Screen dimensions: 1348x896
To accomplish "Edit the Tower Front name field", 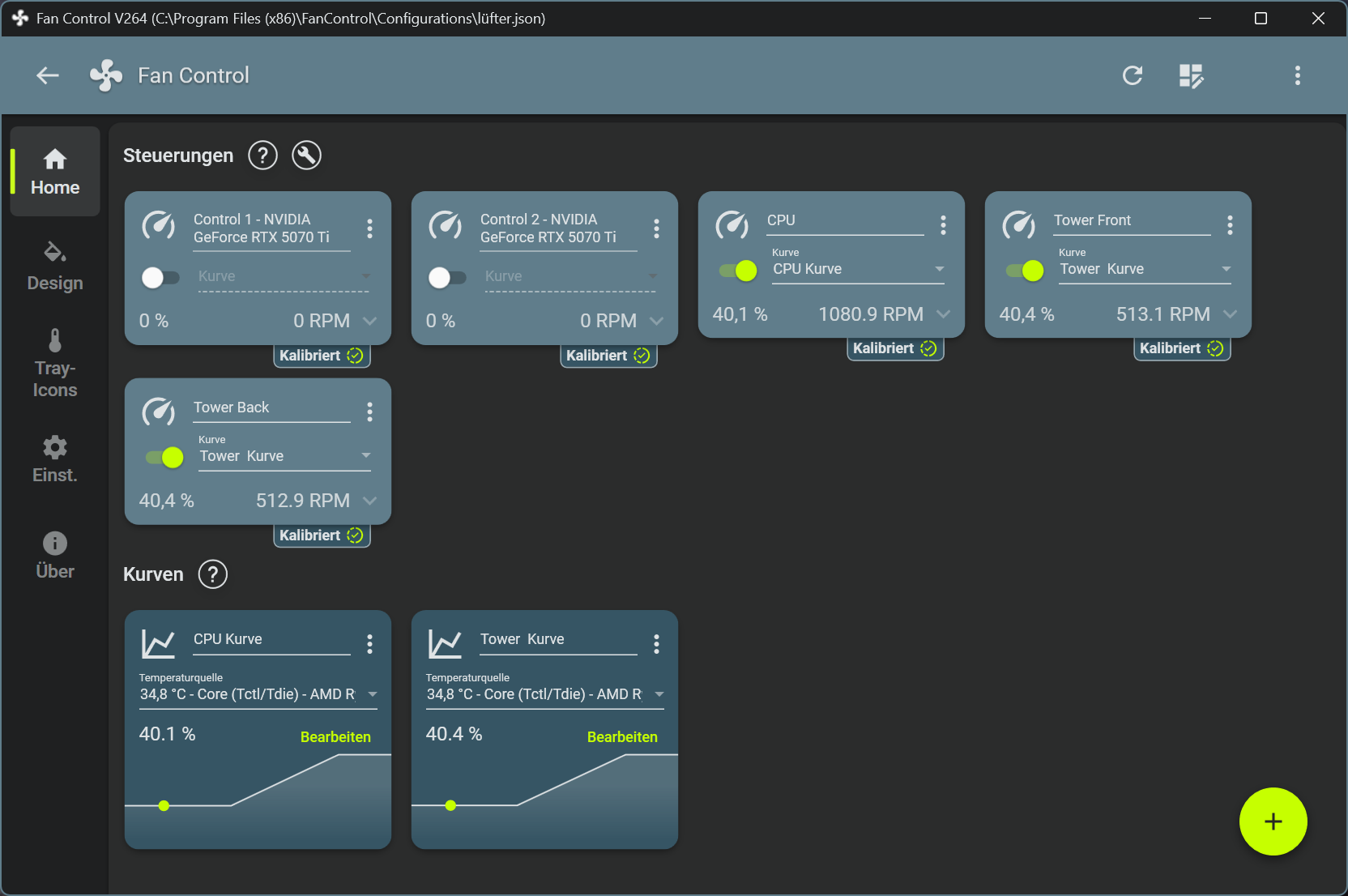I will click(x=1132, y=221).
